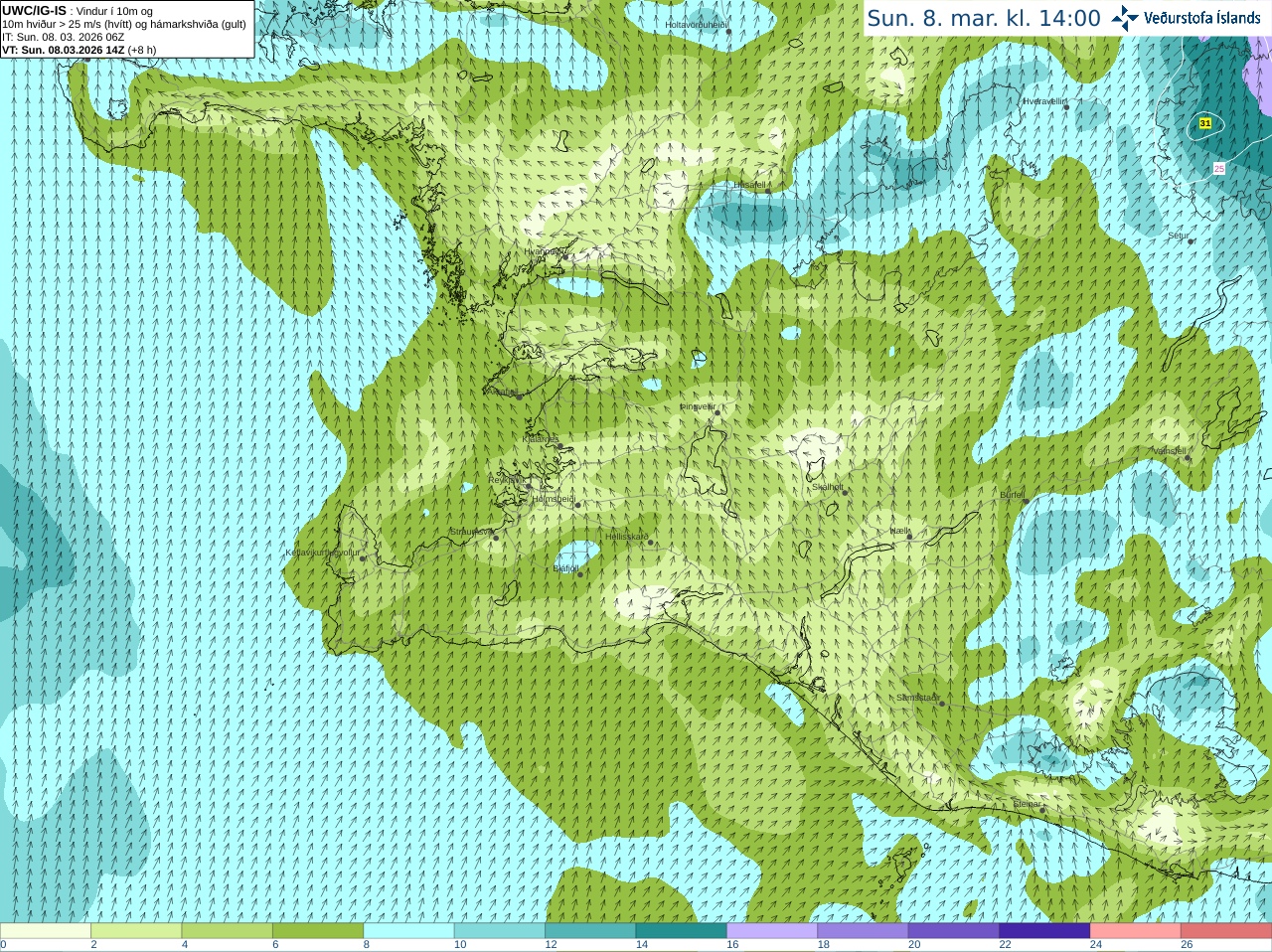The image size is (1272, 952).
Task: Click the Akrafjall station marker
Action: pos(520,396)
